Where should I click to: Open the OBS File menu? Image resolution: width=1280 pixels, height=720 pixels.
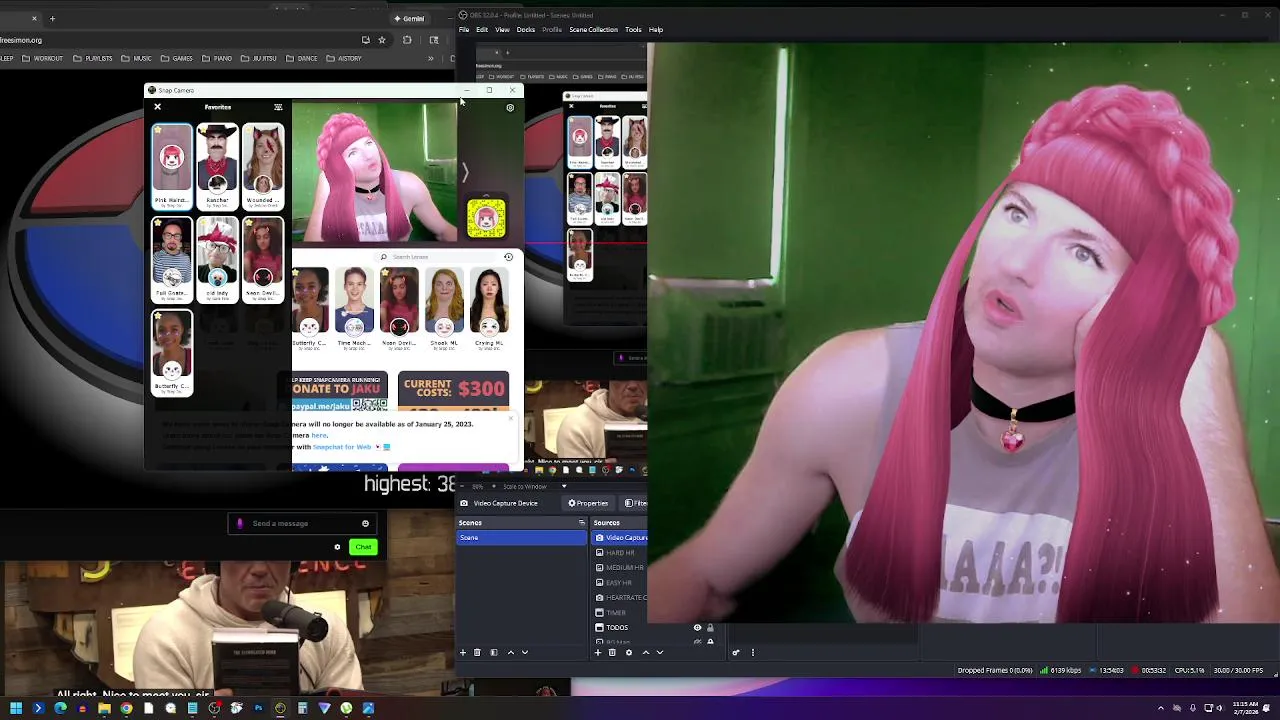coord(464,30)
